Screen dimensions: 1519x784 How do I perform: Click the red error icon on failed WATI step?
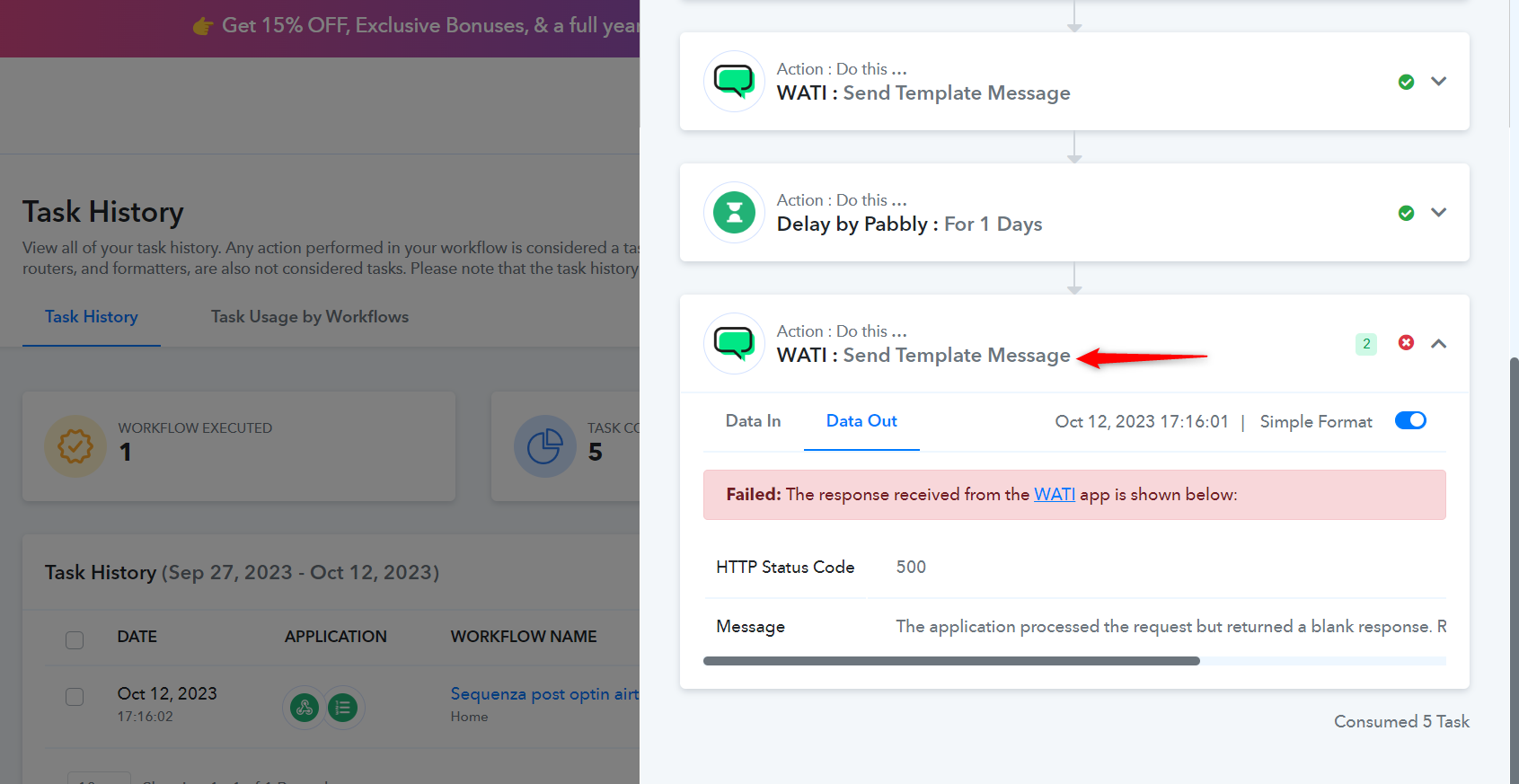point(1407,343)
